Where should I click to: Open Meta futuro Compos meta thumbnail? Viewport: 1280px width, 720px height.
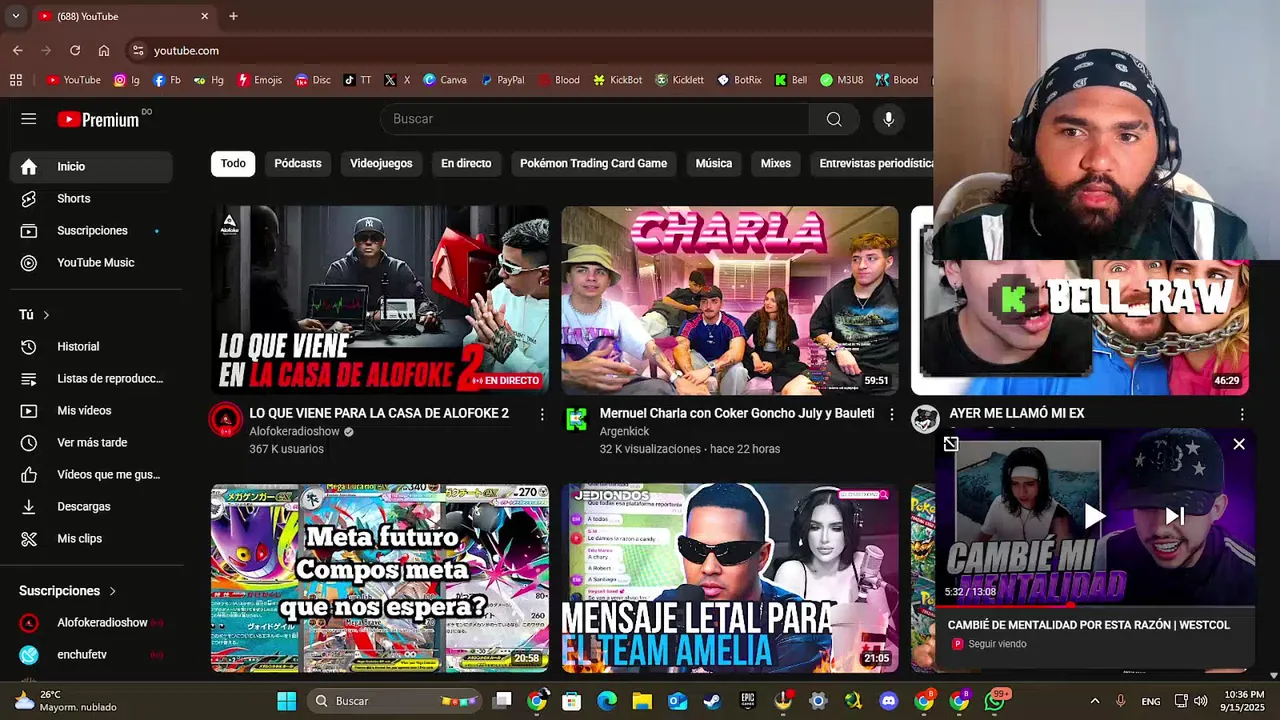click(x=380, y=578)
